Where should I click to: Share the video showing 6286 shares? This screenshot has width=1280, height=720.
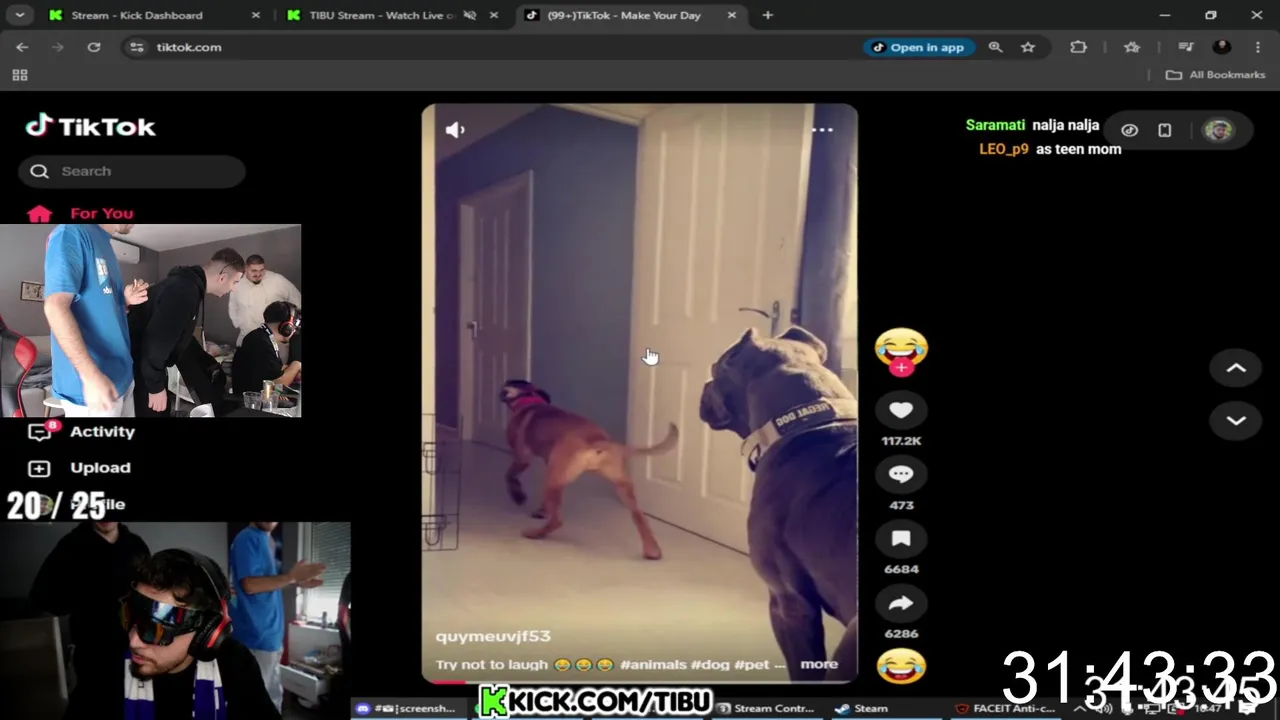tap(901, 603)
